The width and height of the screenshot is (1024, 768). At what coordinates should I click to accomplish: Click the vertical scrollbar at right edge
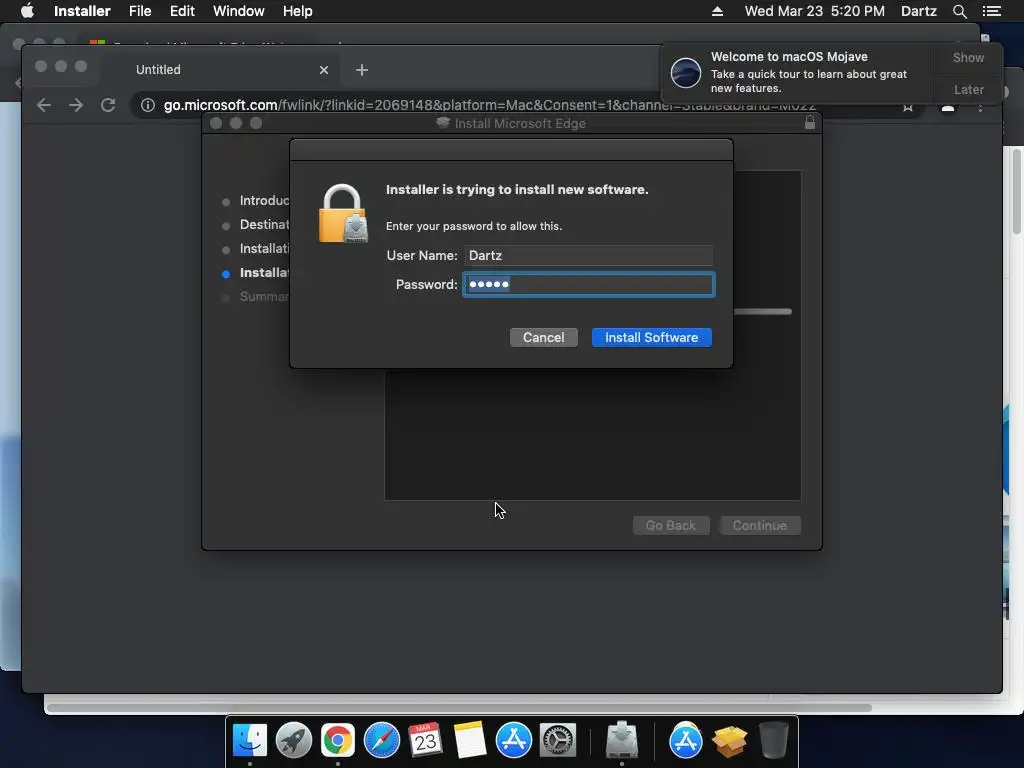click(1017, 191)
